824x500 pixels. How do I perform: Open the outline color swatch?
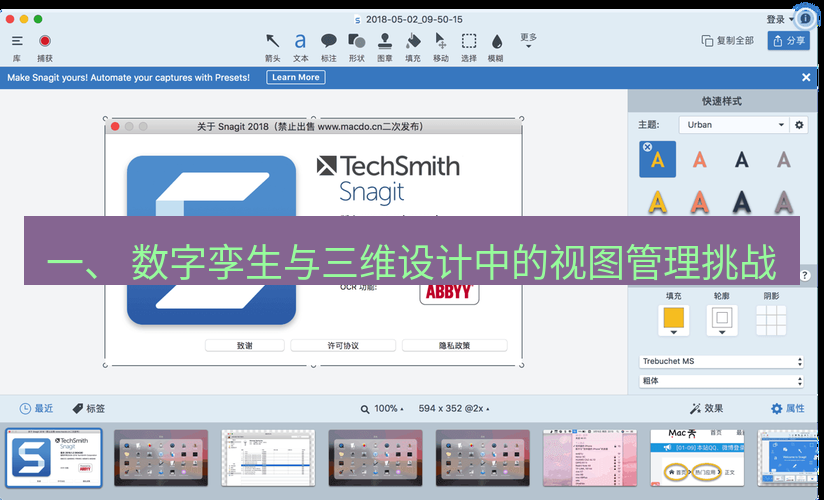tap(722, 320)
